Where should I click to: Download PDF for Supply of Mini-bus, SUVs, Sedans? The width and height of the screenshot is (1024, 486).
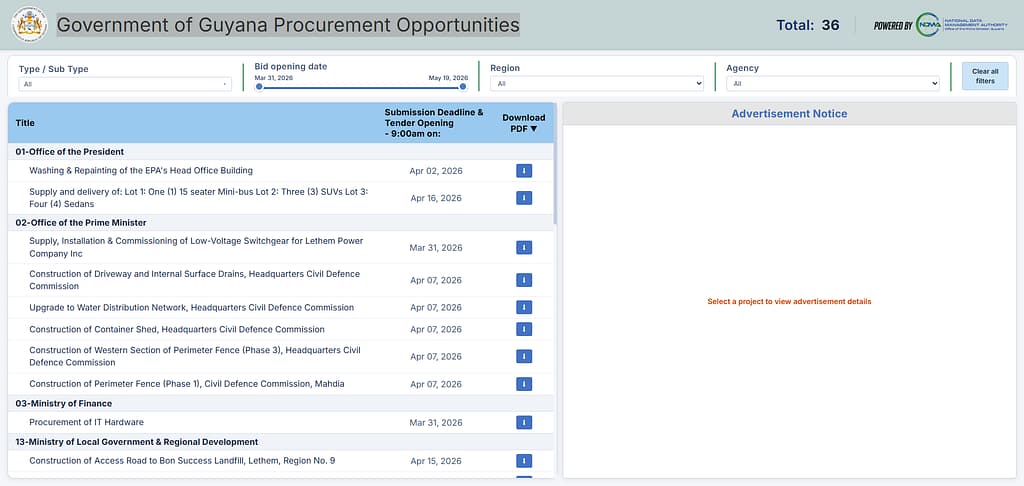(x=524, y=198)
